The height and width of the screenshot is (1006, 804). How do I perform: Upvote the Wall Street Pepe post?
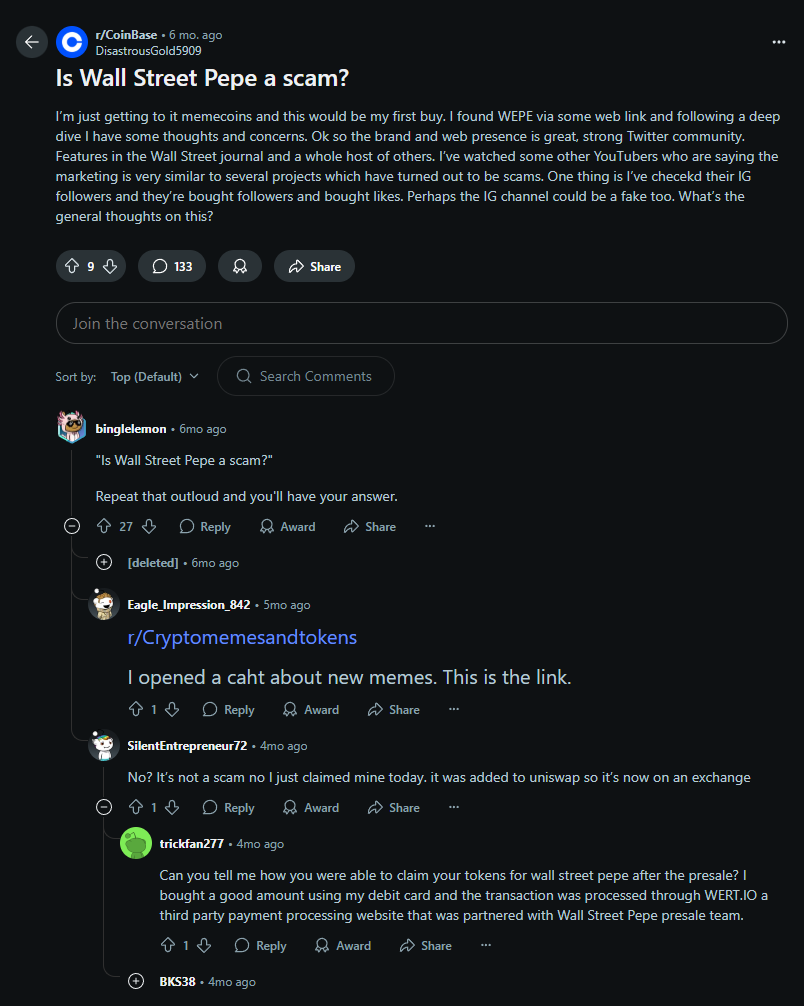[71, 266]
